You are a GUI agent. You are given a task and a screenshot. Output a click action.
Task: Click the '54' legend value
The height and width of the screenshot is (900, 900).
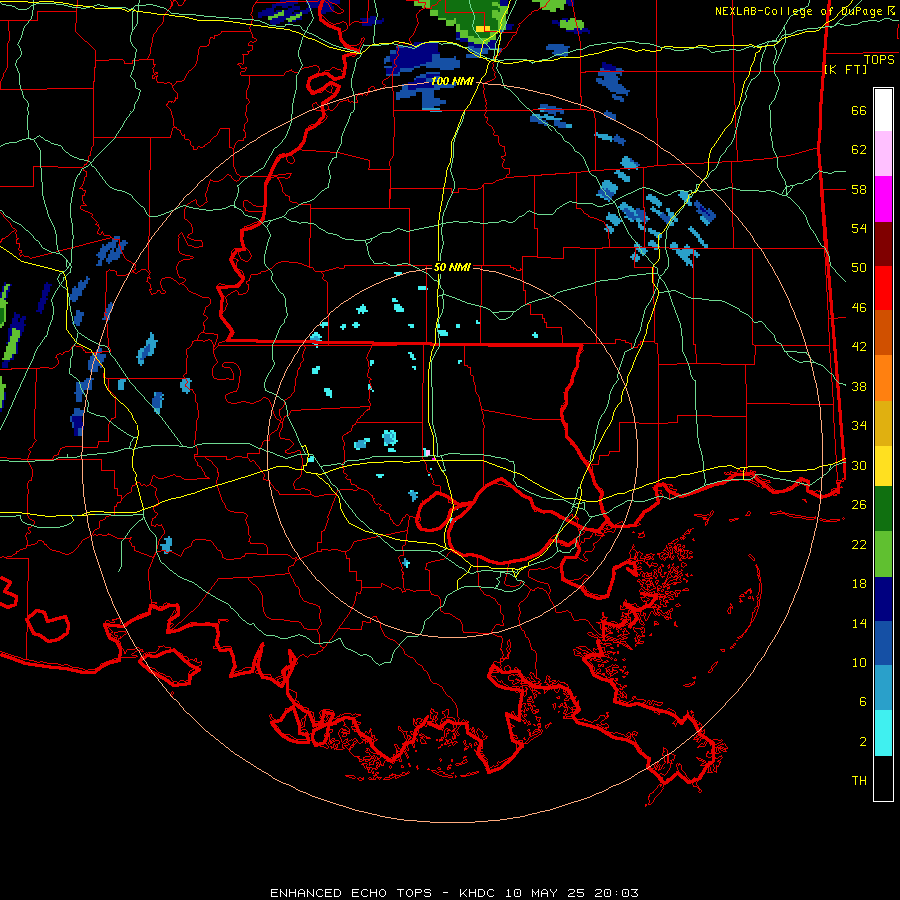coord(859,228)
